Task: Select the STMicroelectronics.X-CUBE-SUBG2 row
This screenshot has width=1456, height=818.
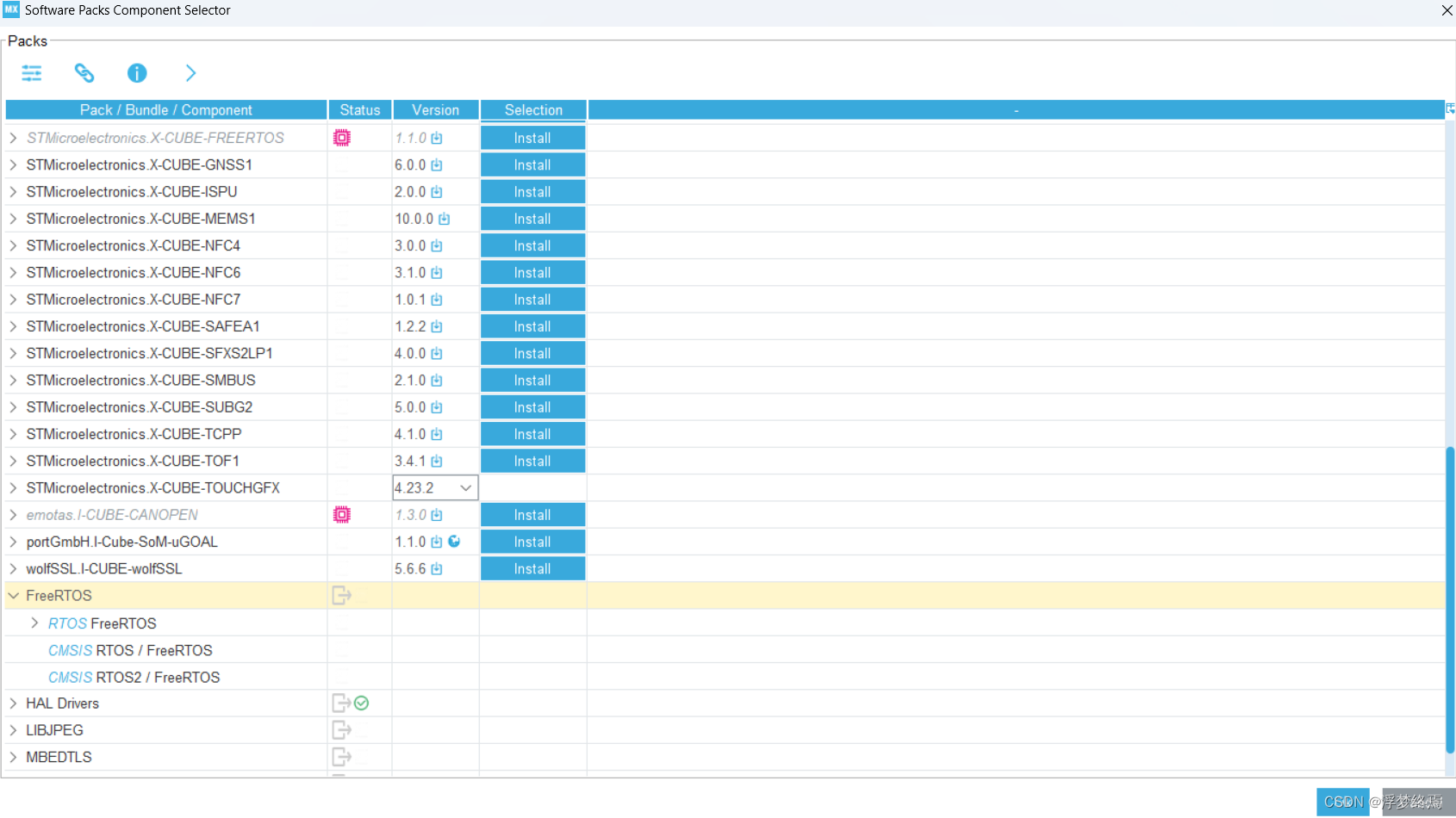Action: point(725,407)
